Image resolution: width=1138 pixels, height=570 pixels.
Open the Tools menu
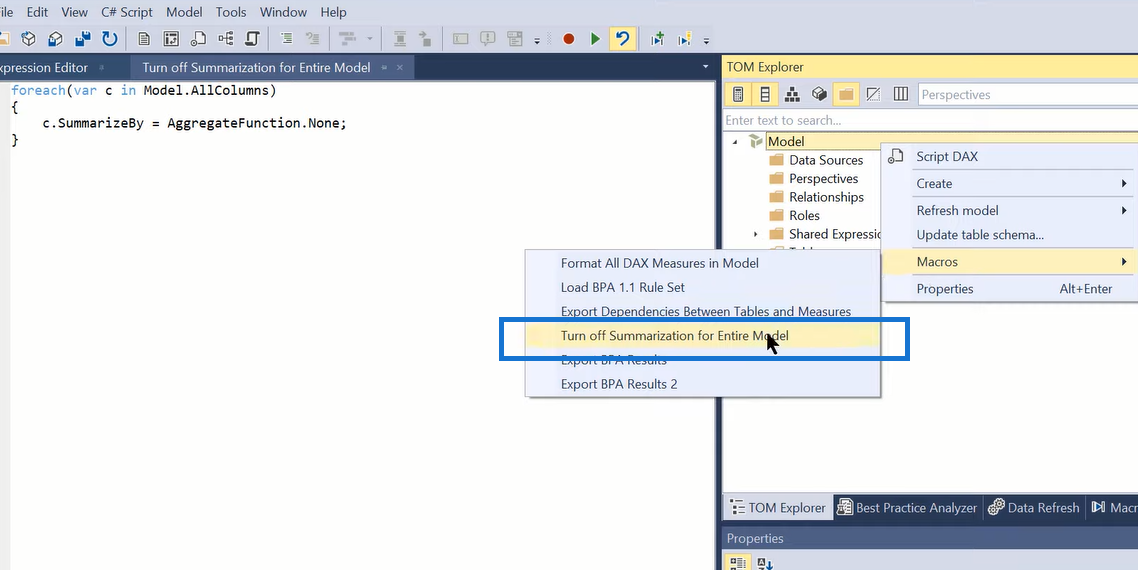pos(231,12)
